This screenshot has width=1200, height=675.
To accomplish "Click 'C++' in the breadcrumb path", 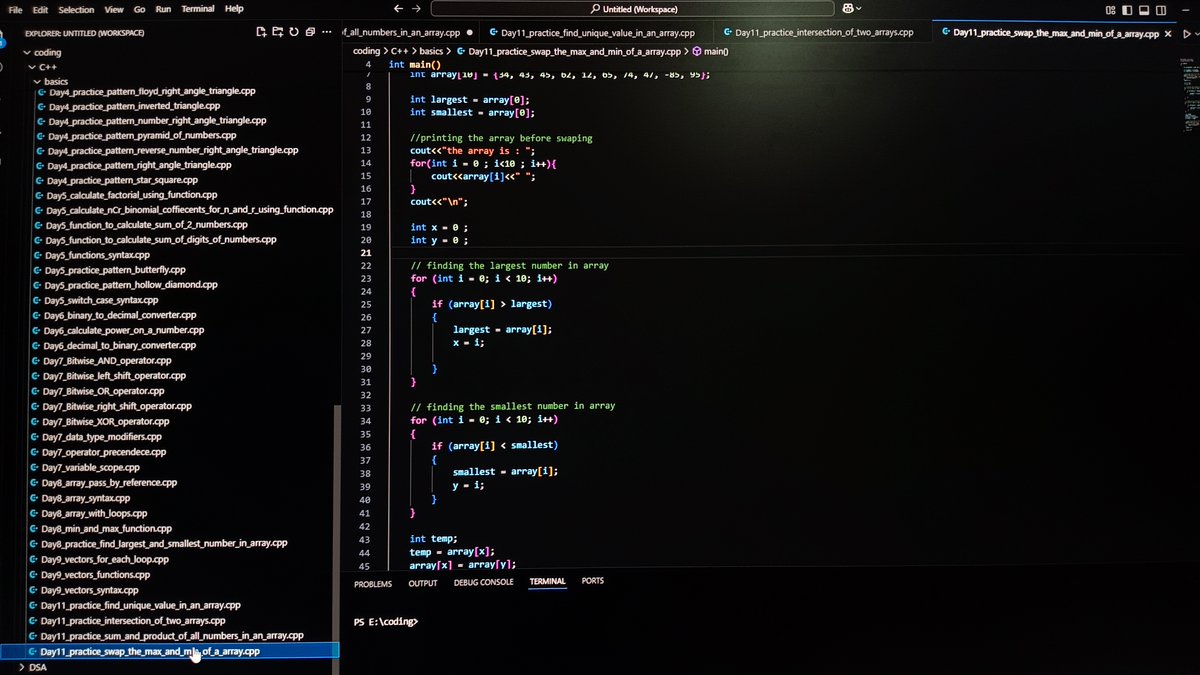I will 401,51.
